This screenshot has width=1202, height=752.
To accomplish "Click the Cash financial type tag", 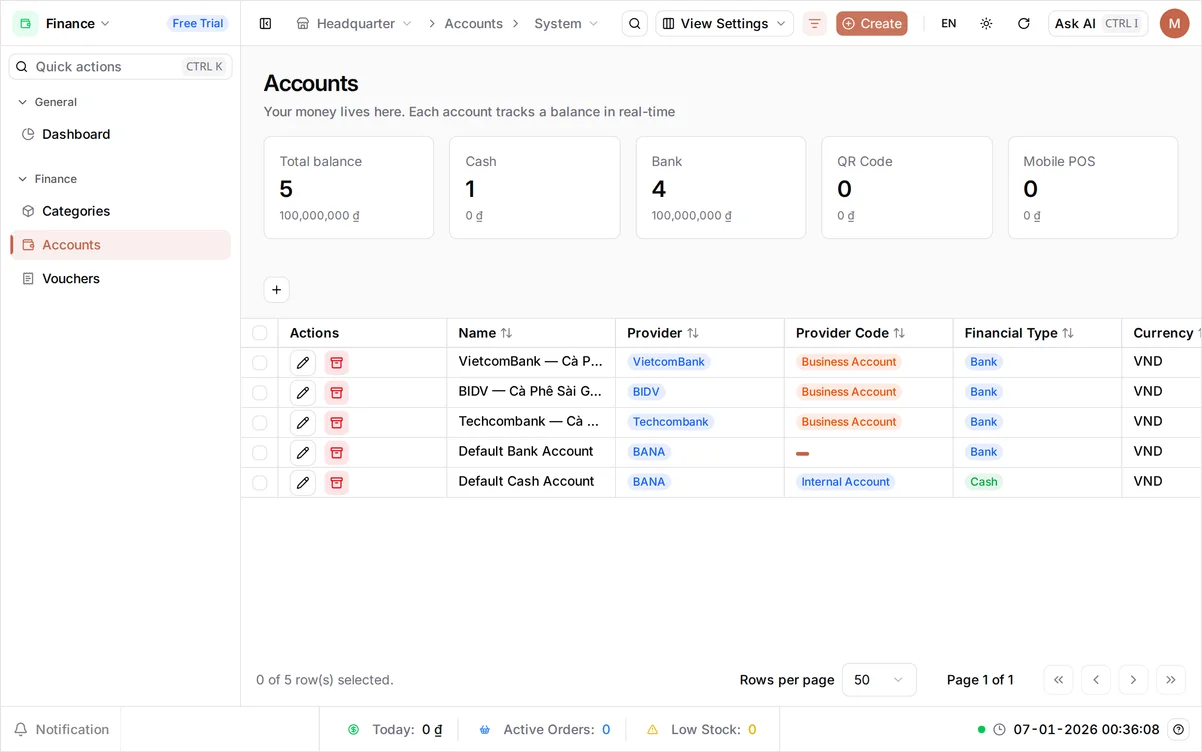I will 984,482.
